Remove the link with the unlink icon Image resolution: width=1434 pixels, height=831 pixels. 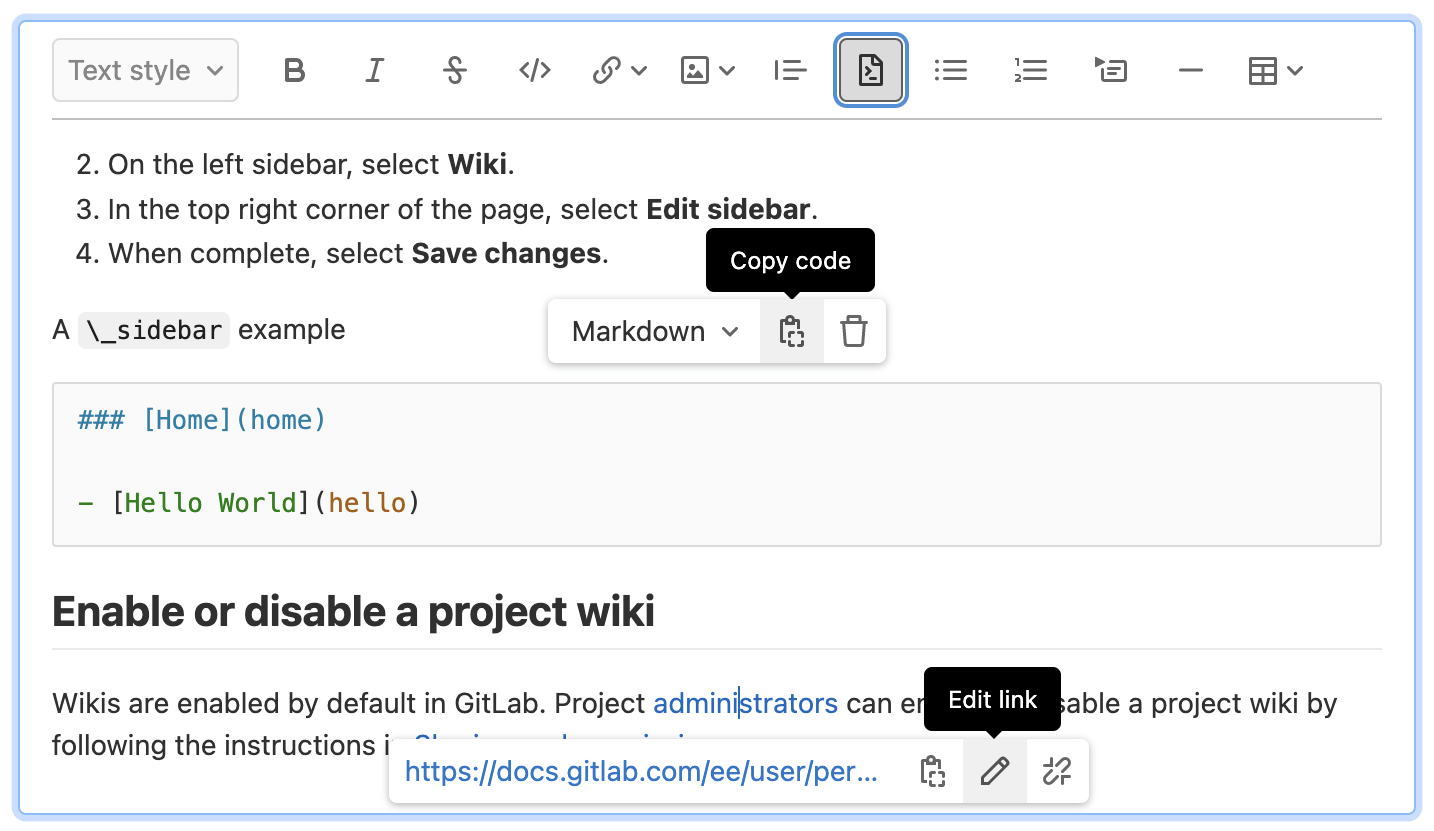[1057, 771]
